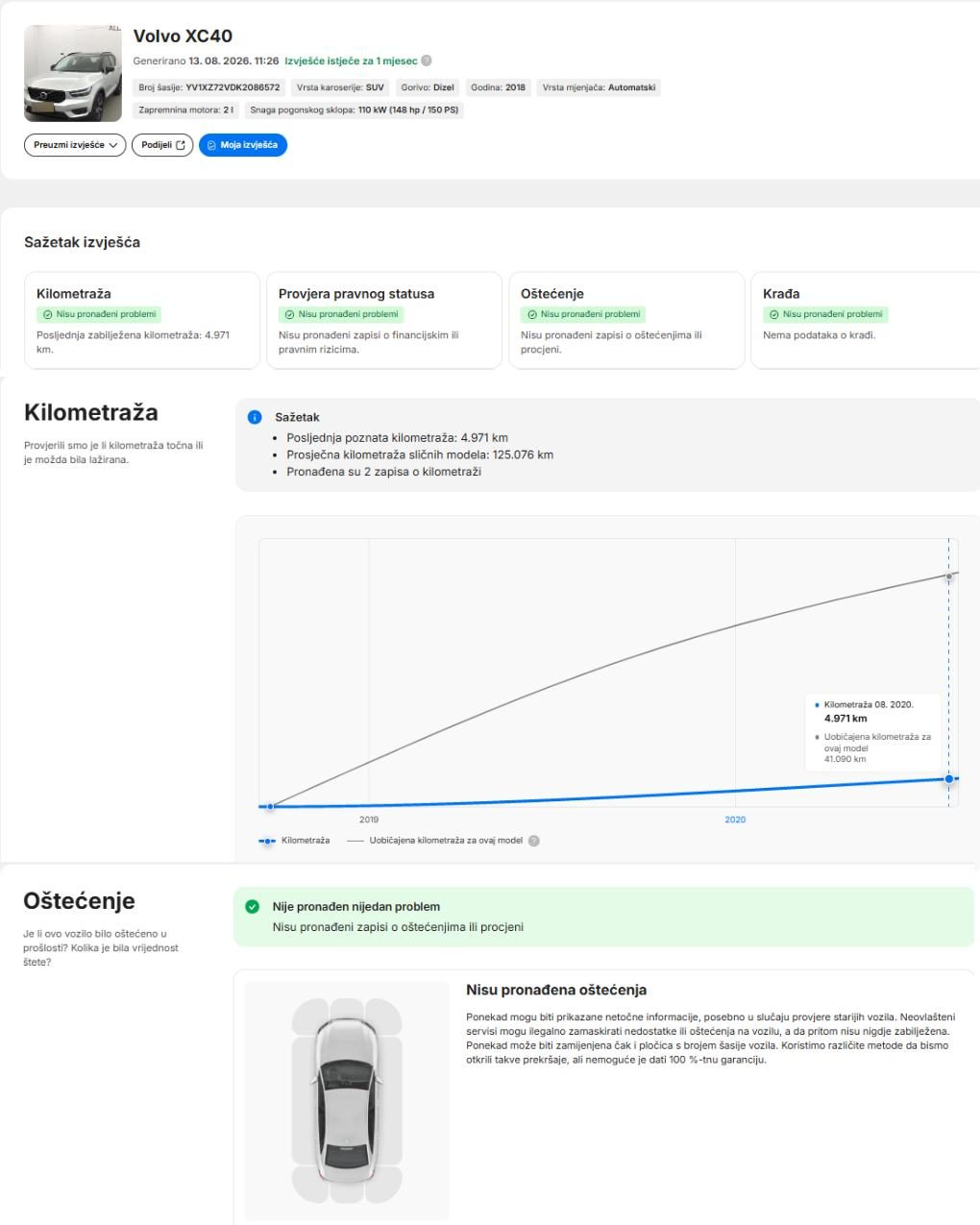Click the Zapremnina motora: 2 l chip
Viewport: 980px width, 1225px height.
click(x=186, y=110)
